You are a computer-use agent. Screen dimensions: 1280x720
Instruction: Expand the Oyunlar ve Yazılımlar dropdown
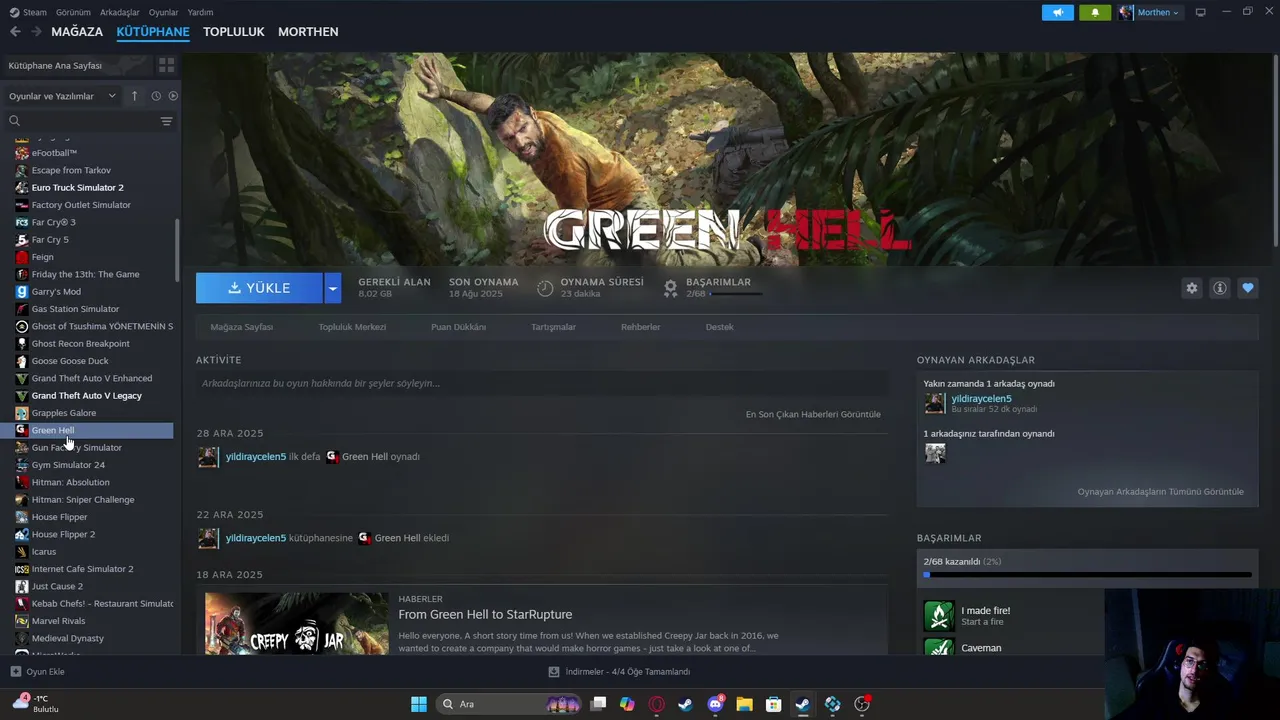[x=62, y=96]
